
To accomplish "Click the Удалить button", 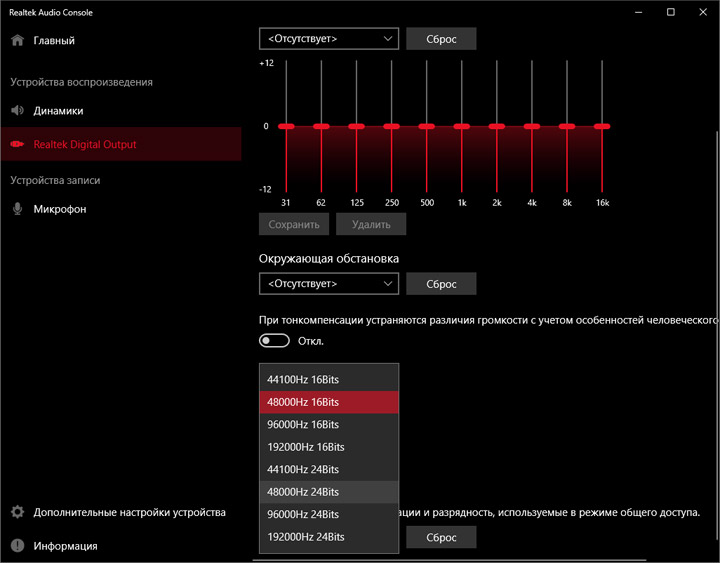I will [x=371, y=224].
